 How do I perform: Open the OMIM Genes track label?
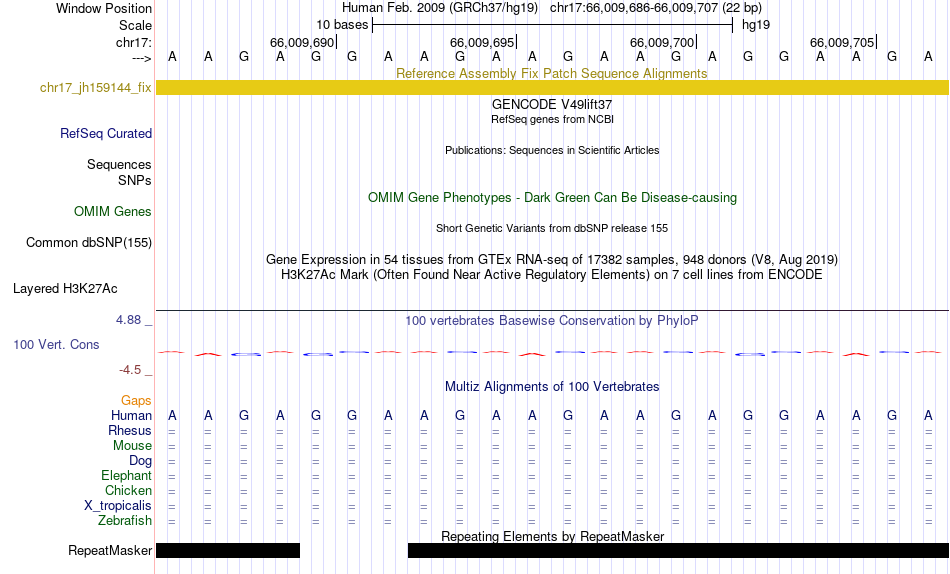pyautogui.click(x=112, y=211)
